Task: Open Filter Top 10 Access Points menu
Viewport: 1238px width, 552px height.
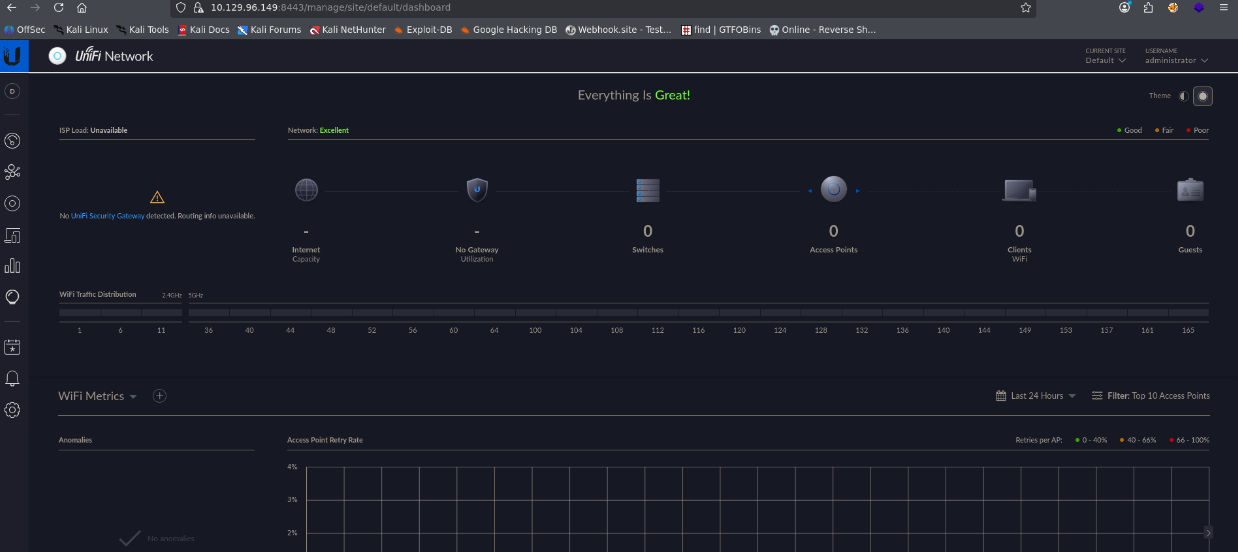Action: 1151,396
